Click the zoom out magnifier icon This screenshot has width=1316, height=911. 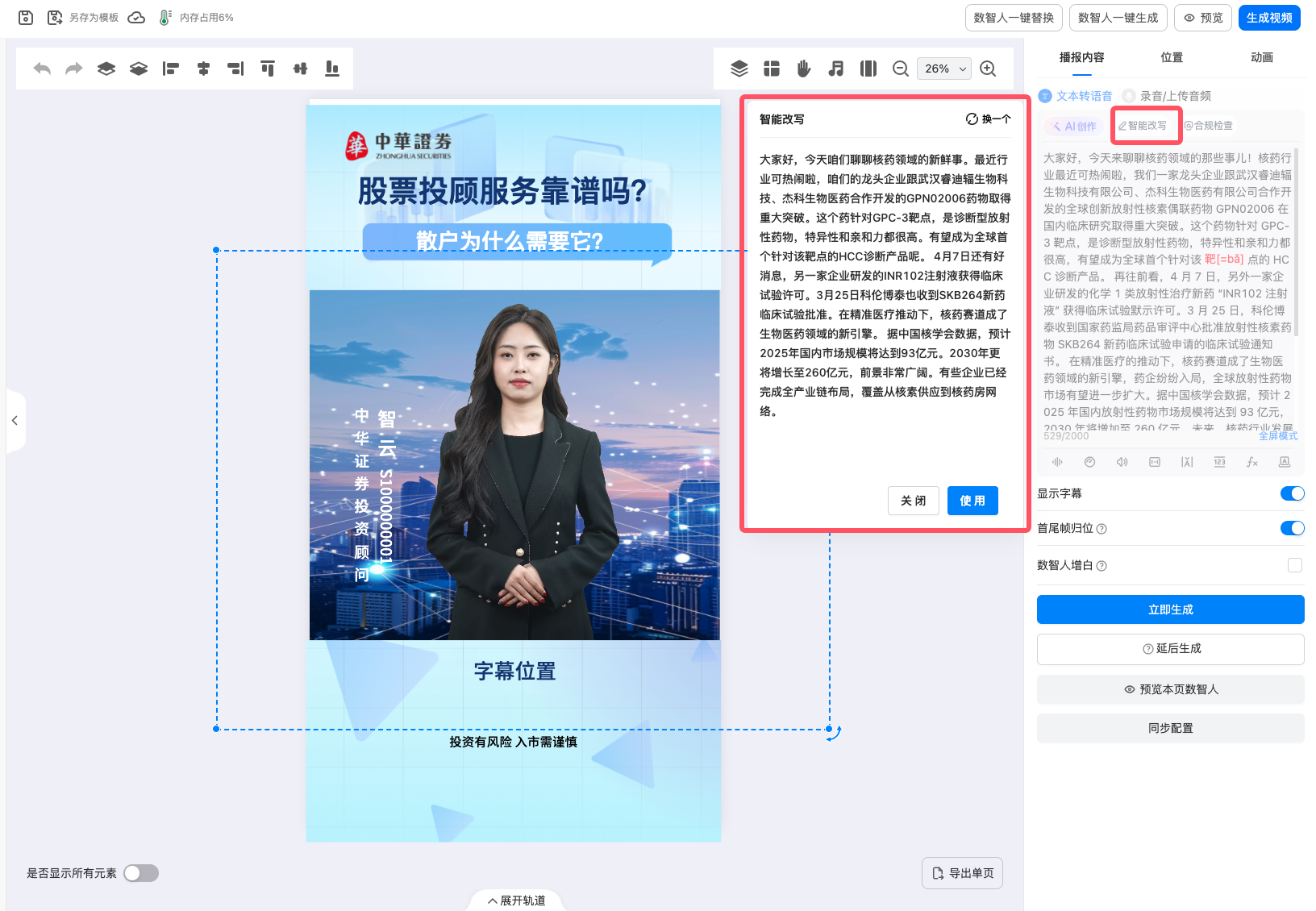(x=901, y=69)
